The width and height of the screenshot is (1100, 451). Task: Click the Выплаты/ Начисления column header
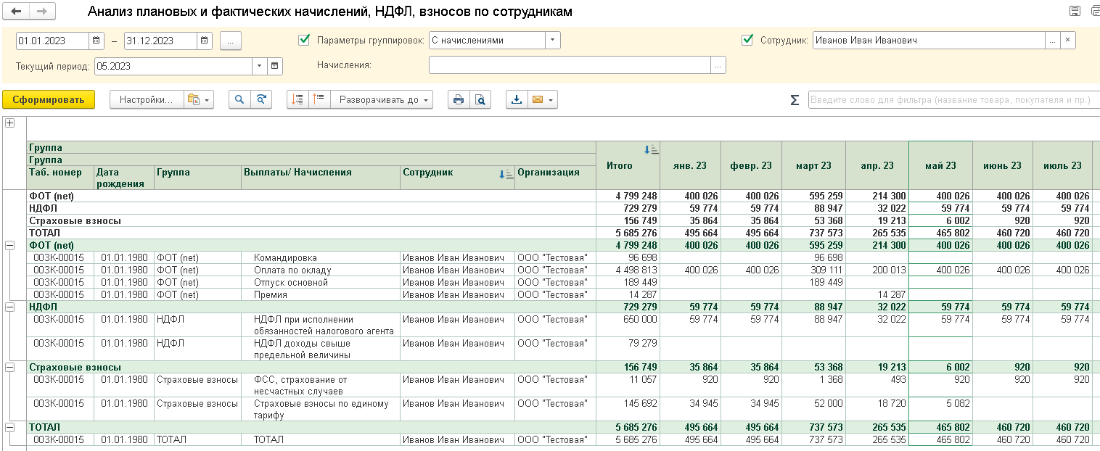(321, 177)
